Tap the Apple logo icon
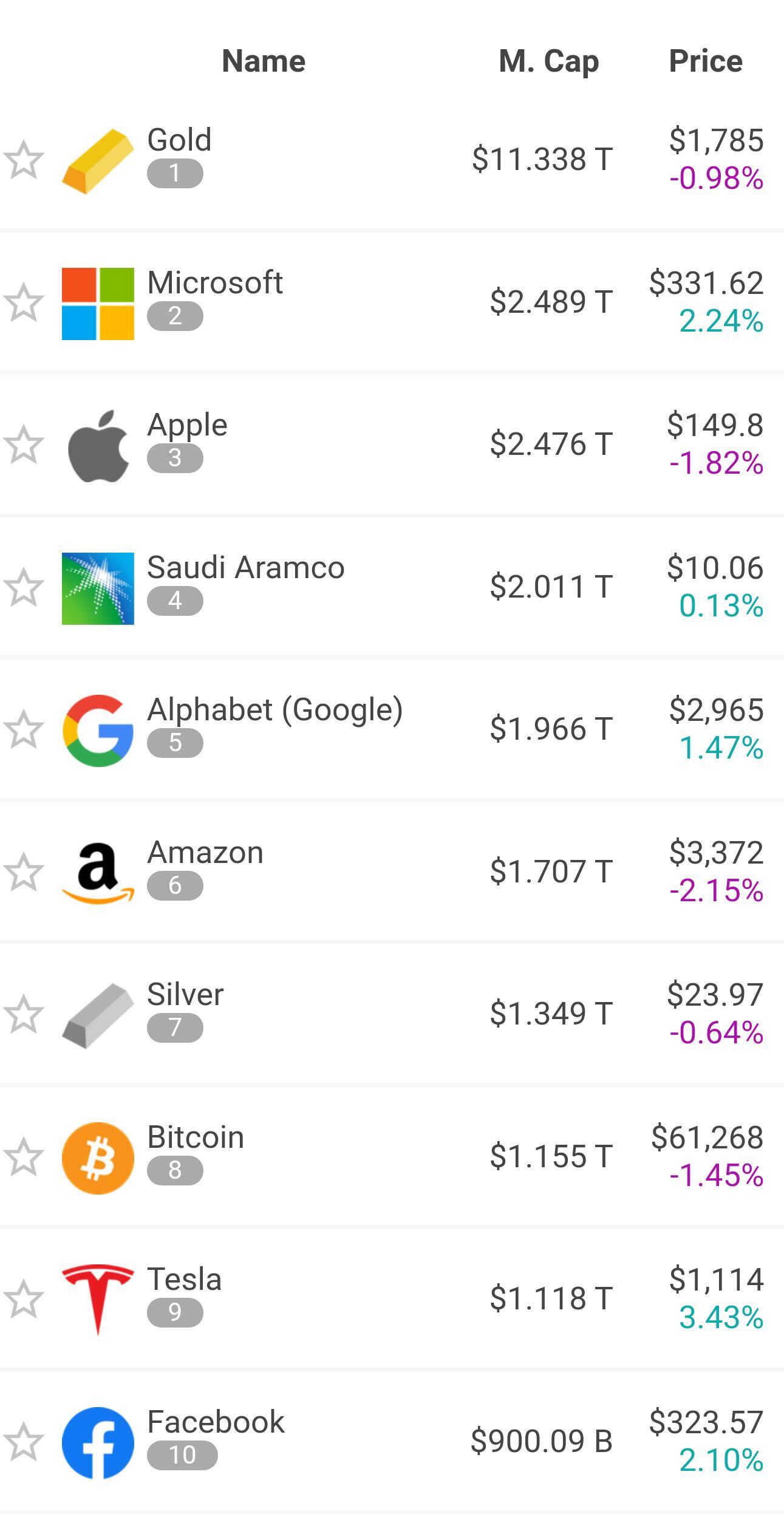This screenshot has width=784, height=1514. click(x=98, y=446)
